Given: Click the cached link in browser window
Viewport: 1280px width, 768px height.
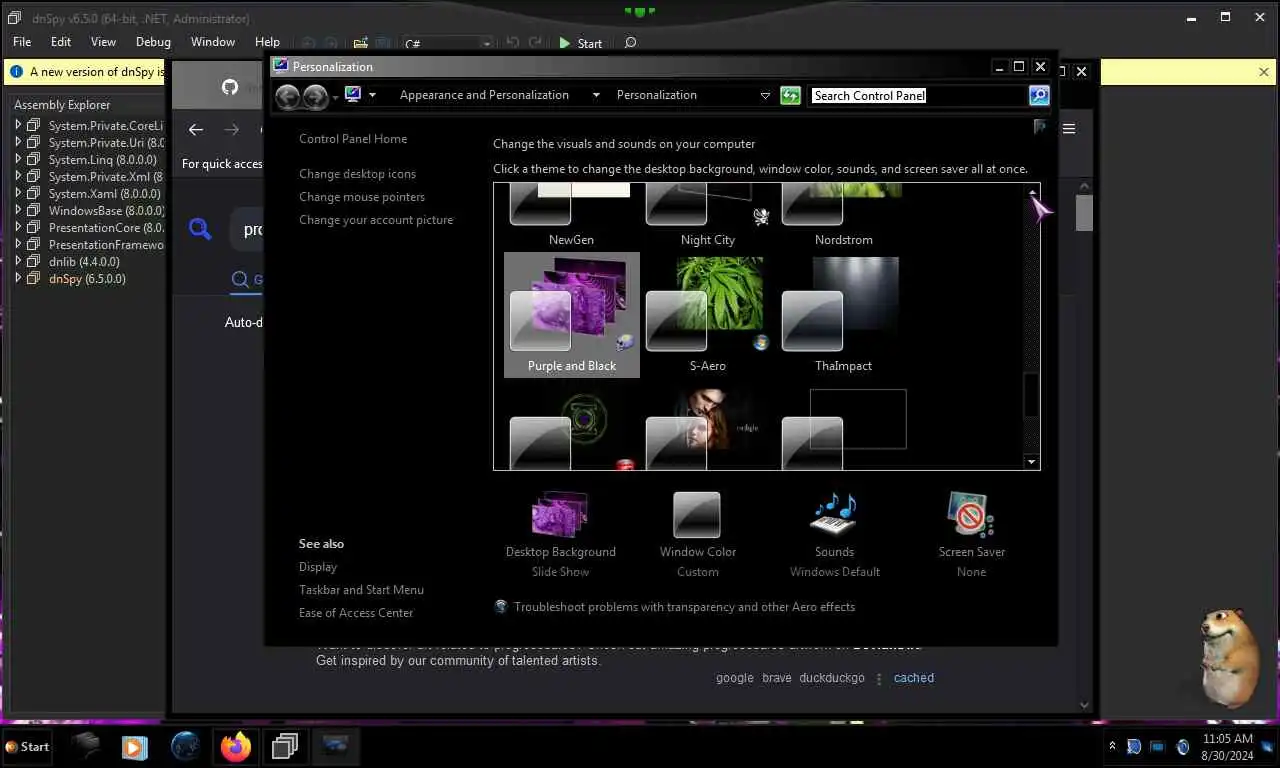Looking at the screenshot, I should (x=914, y=678).
